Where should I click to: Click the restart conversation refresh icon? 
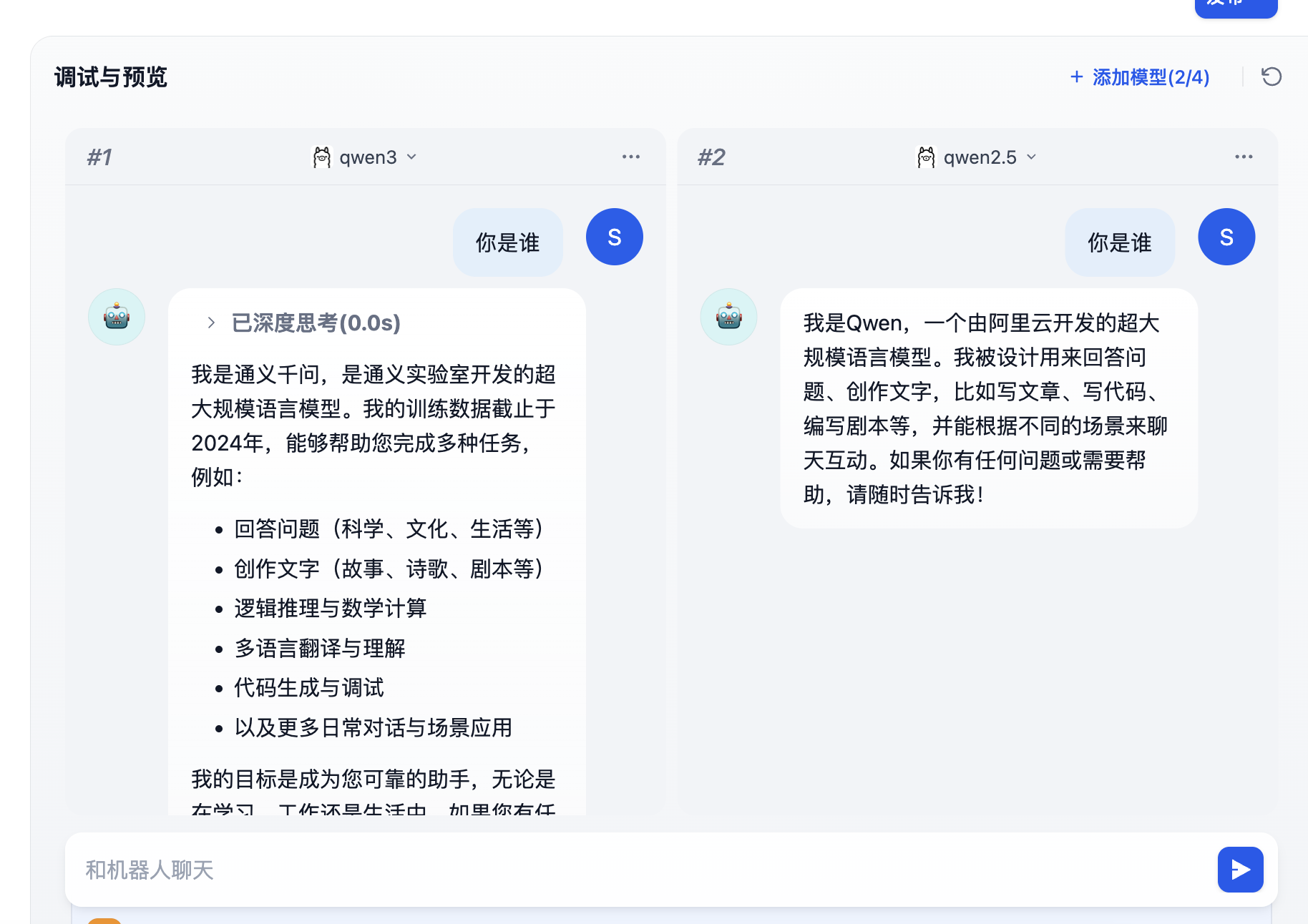1271,77
